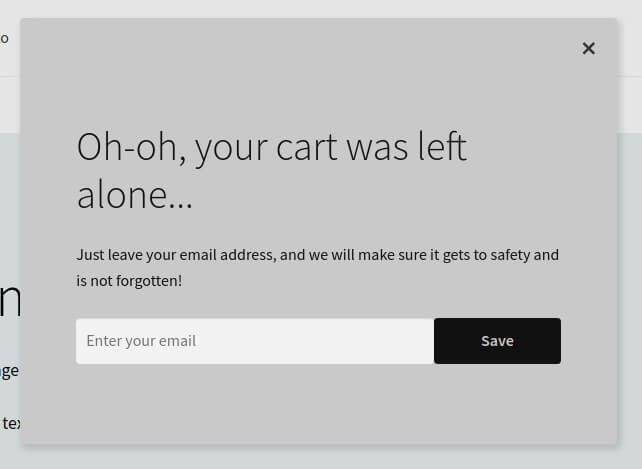The height and width of the screenshot is (469, 642).
Task: Click the 'Just leave your email address' text line
Action: [x=317, y=255]
